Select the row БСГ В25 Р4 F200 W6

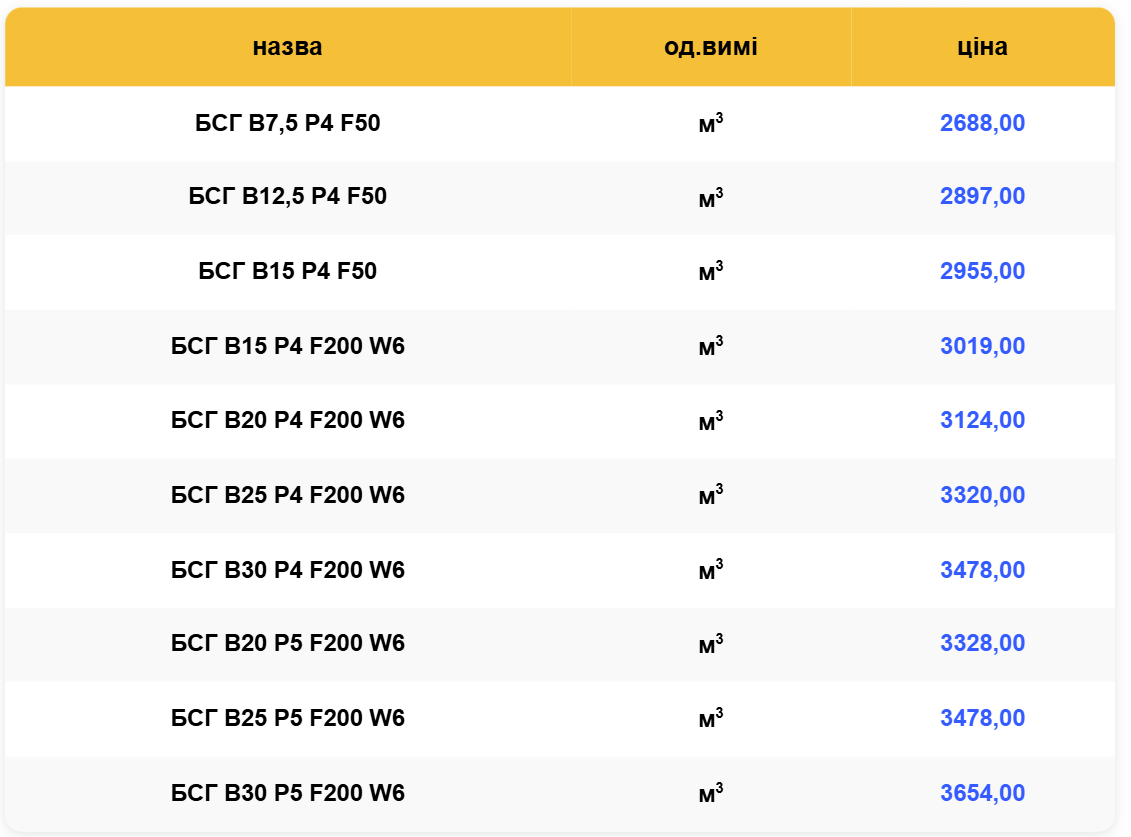click(x=287, y=495)
